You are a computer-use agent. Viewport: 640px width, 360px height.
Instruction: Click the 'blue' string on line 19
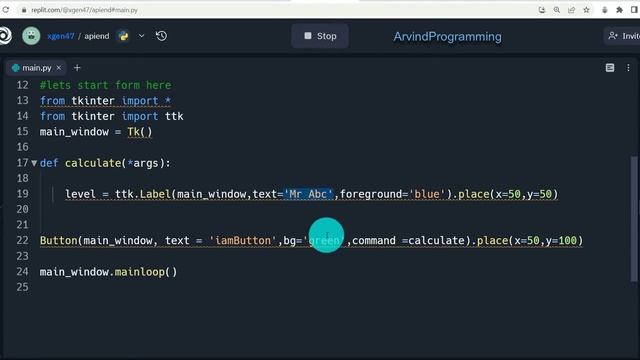(427, 194)
